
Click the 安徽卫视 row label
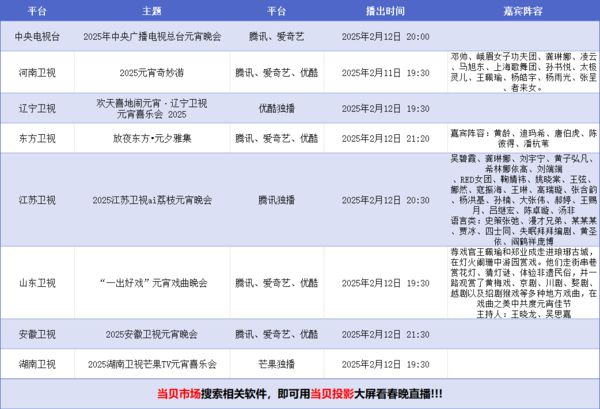point(37,332)
